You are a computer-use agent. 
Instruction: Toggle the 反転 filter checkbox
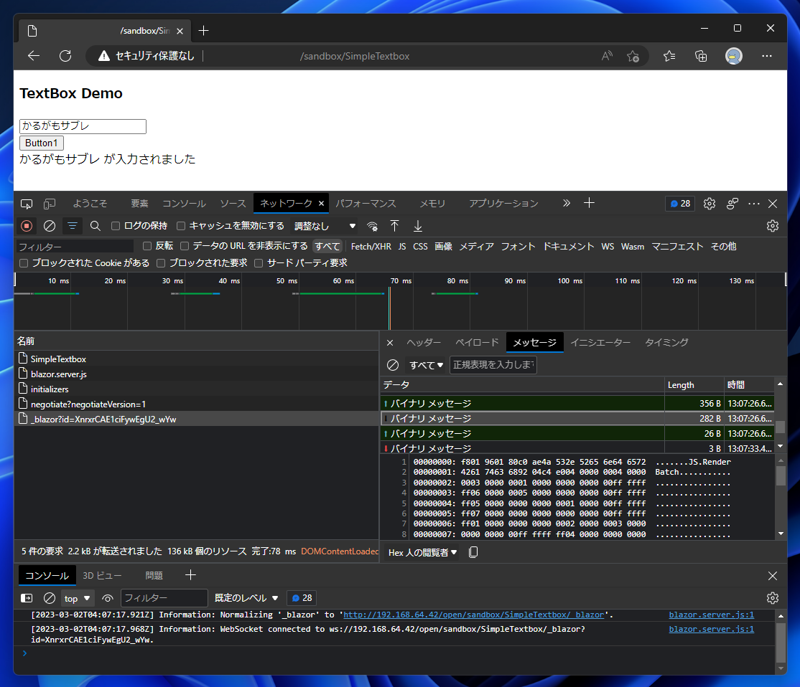[147, 246]
